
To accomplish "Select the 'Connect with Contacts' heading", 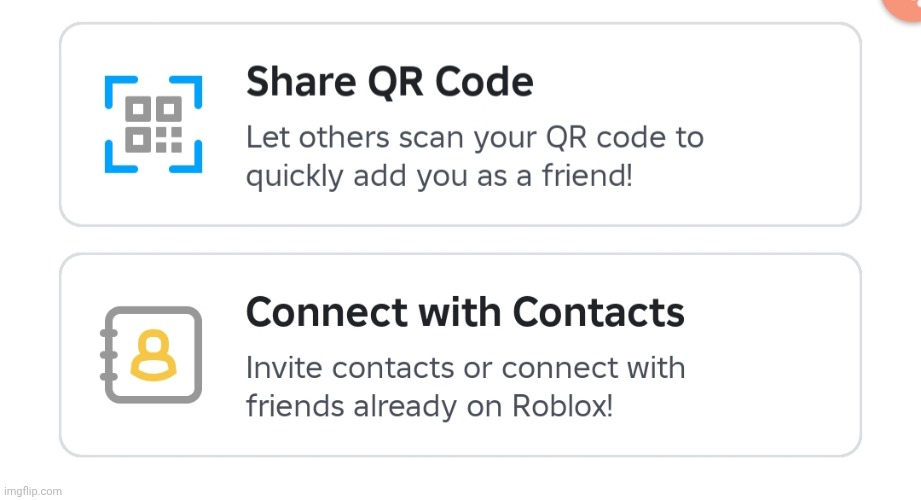I will click(465, 311).
